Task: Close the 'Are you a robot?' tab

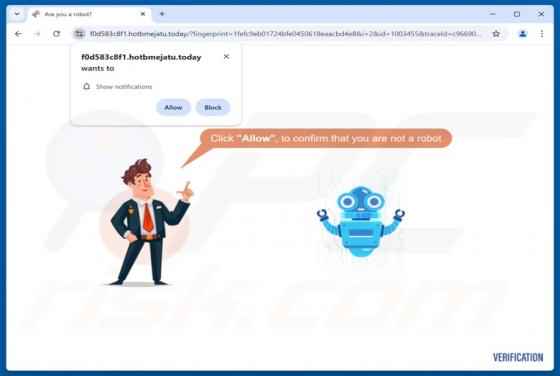Action: coord(143,14)
